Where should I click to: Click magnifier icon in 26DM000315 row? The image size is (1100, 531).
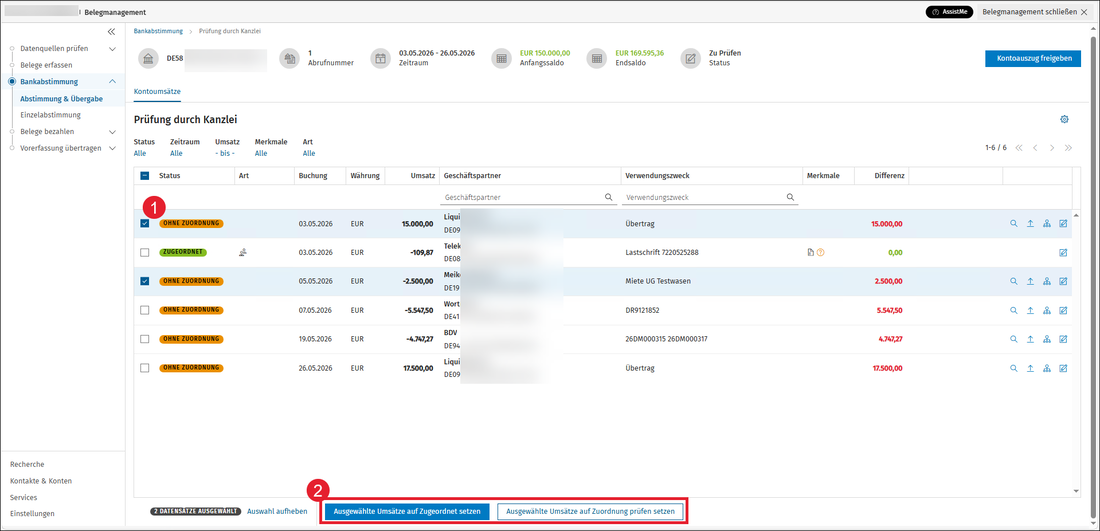pos(1013,339)
